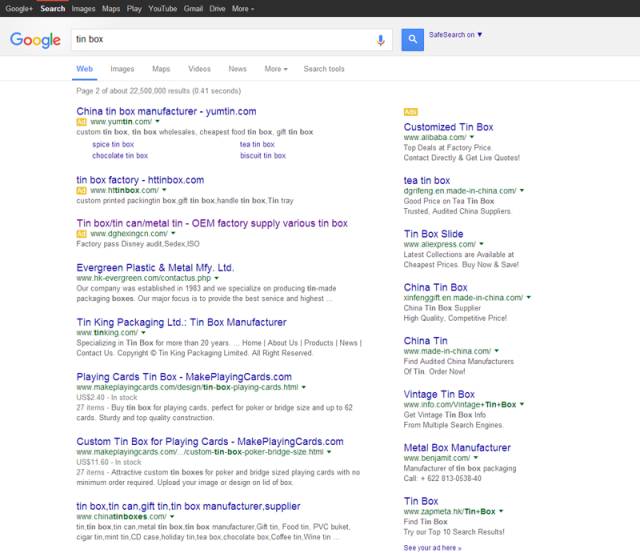Click the Google logo

coord(35,40)
